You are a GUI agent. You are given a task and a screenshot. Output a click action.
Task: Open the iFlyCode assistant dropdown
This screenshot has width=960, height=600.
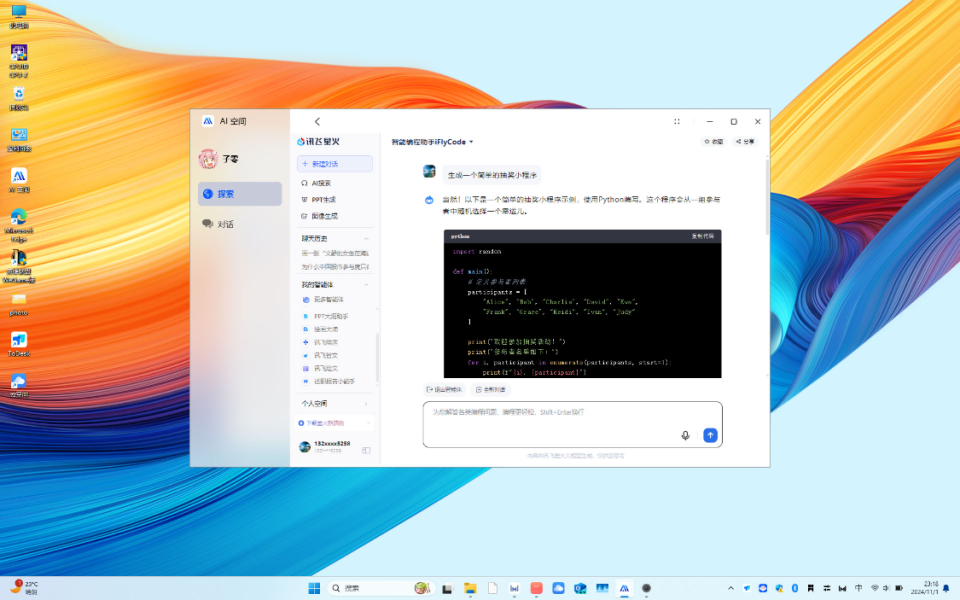coord(432,141)
